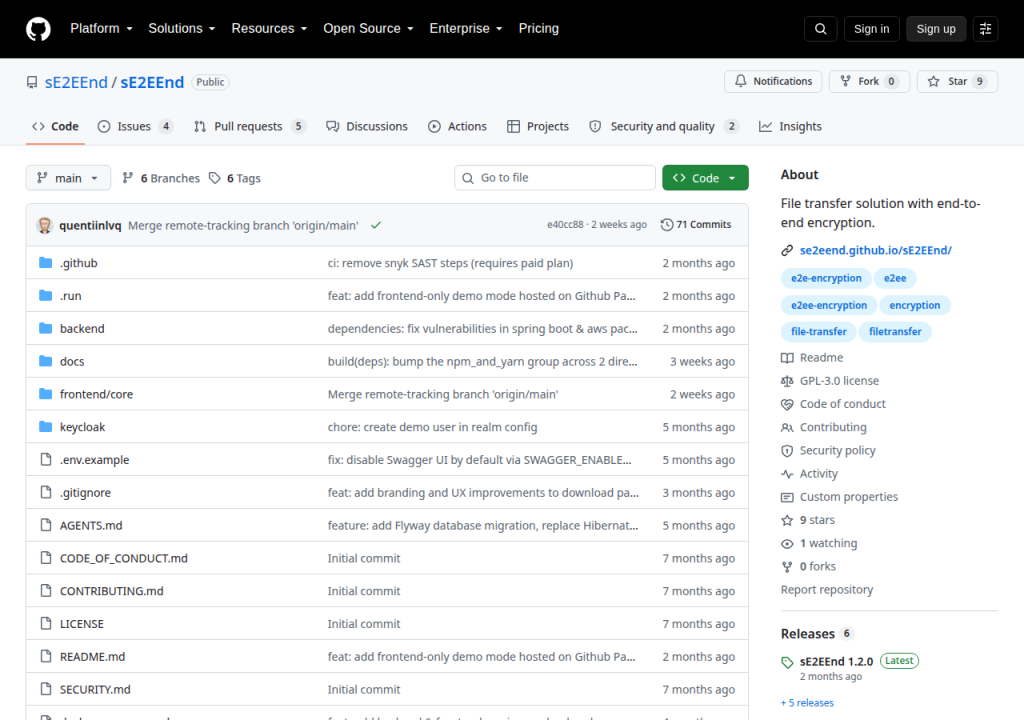This screenshot has width=1024, height=720.
Task: Click the docs folder icon
Action: (46, 361)
